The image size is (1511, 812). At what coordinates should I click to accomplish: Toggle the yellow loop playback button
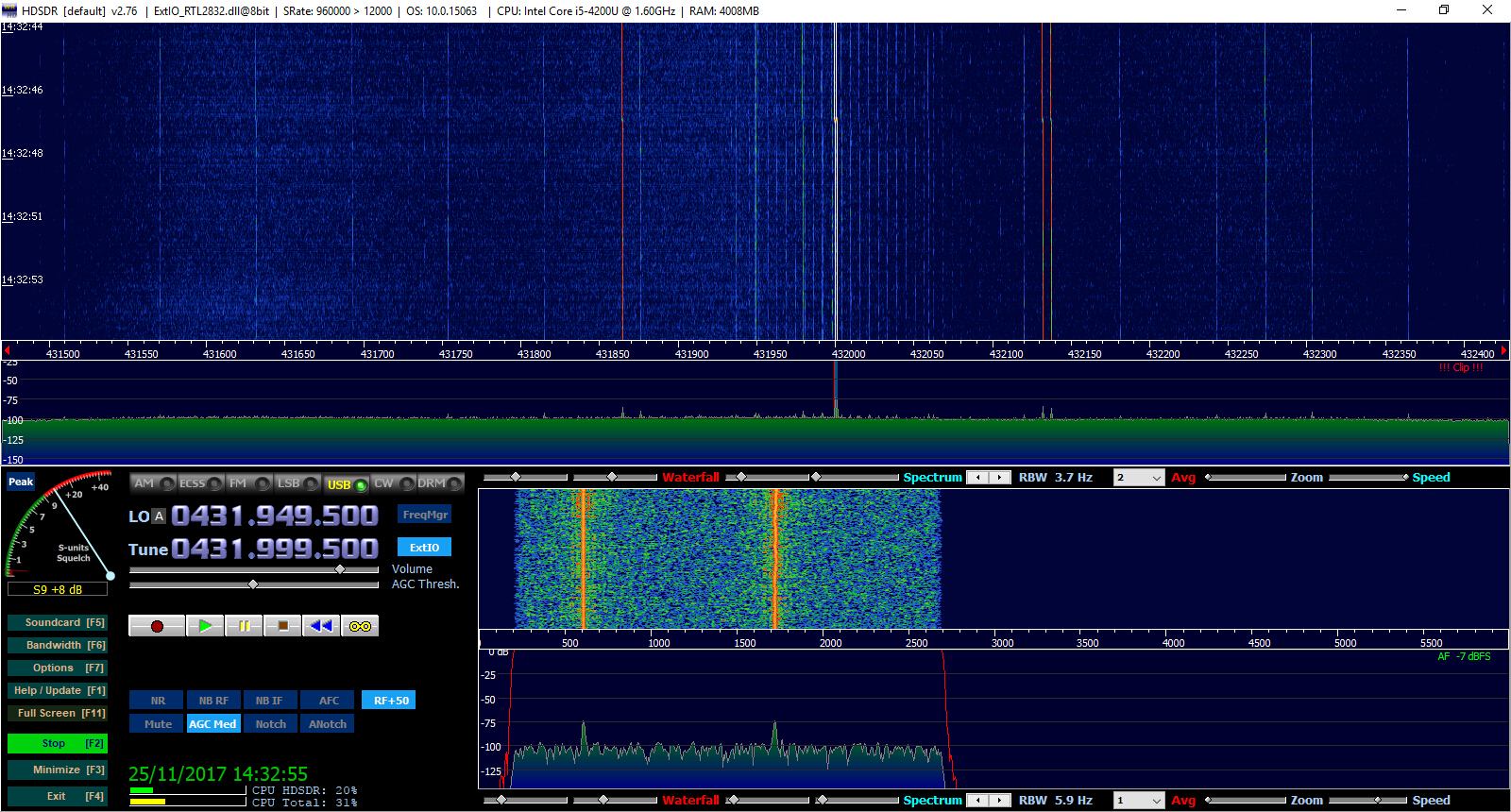360,626
